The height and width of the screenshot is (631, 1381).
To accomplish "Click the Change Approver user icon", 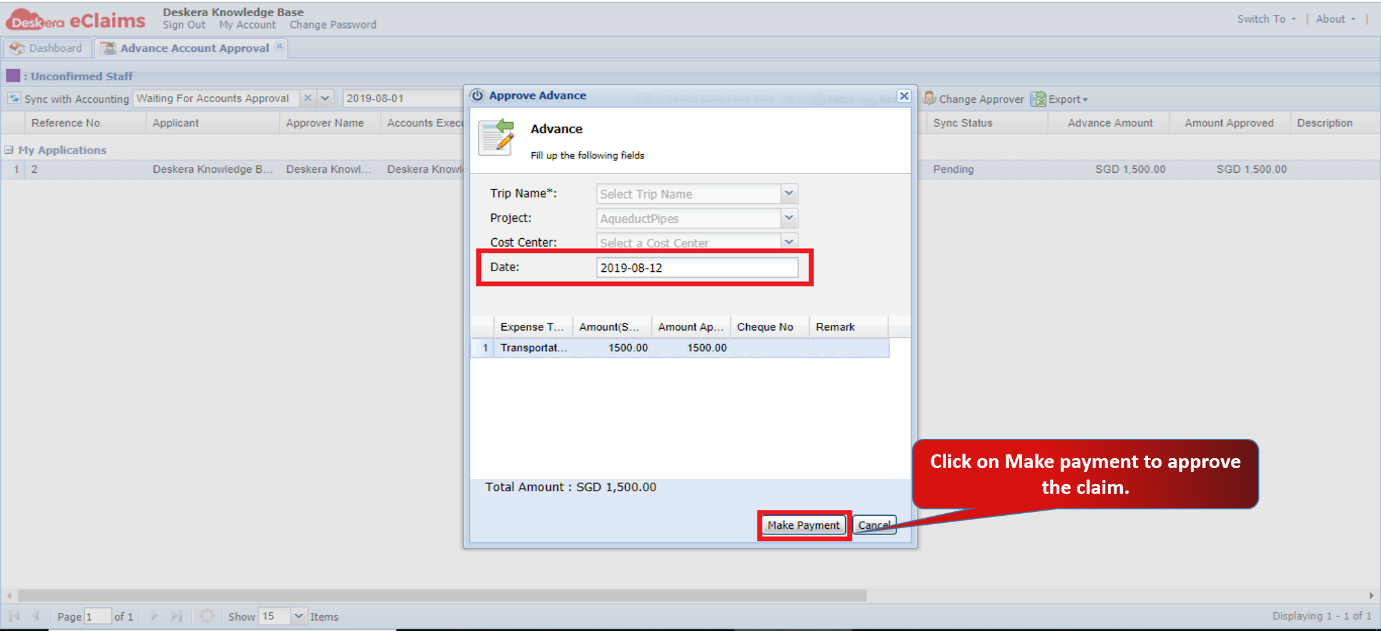I will (929, 98).
